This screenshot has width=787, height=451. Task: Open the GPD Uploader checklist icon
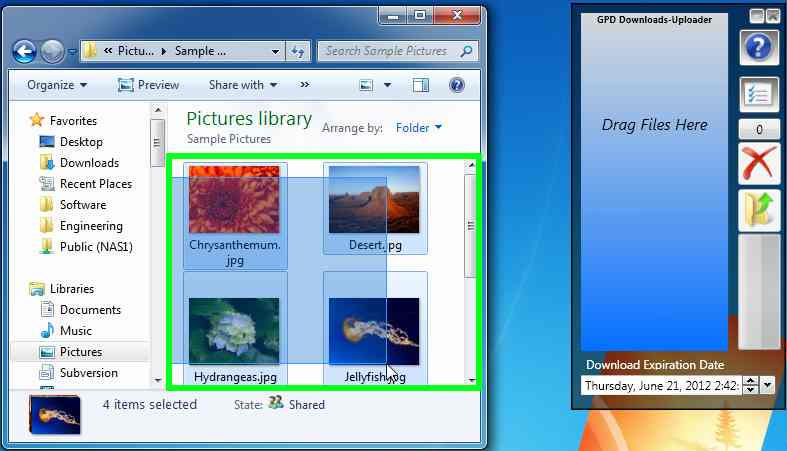coord(758,94)
